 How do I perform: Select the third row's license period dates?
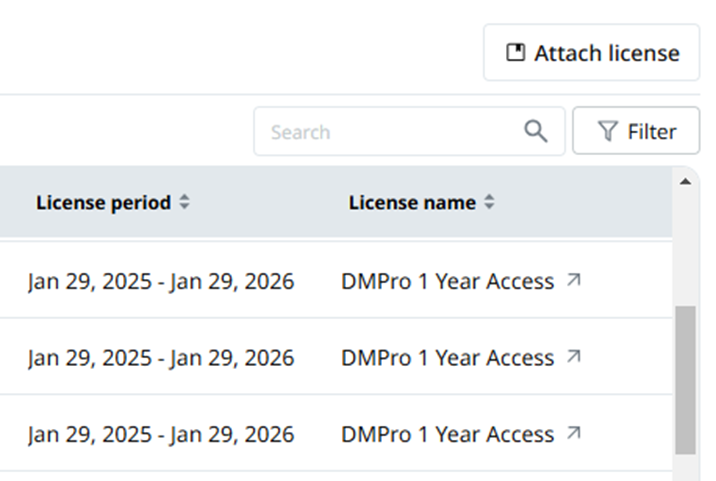tap(161, 435)
